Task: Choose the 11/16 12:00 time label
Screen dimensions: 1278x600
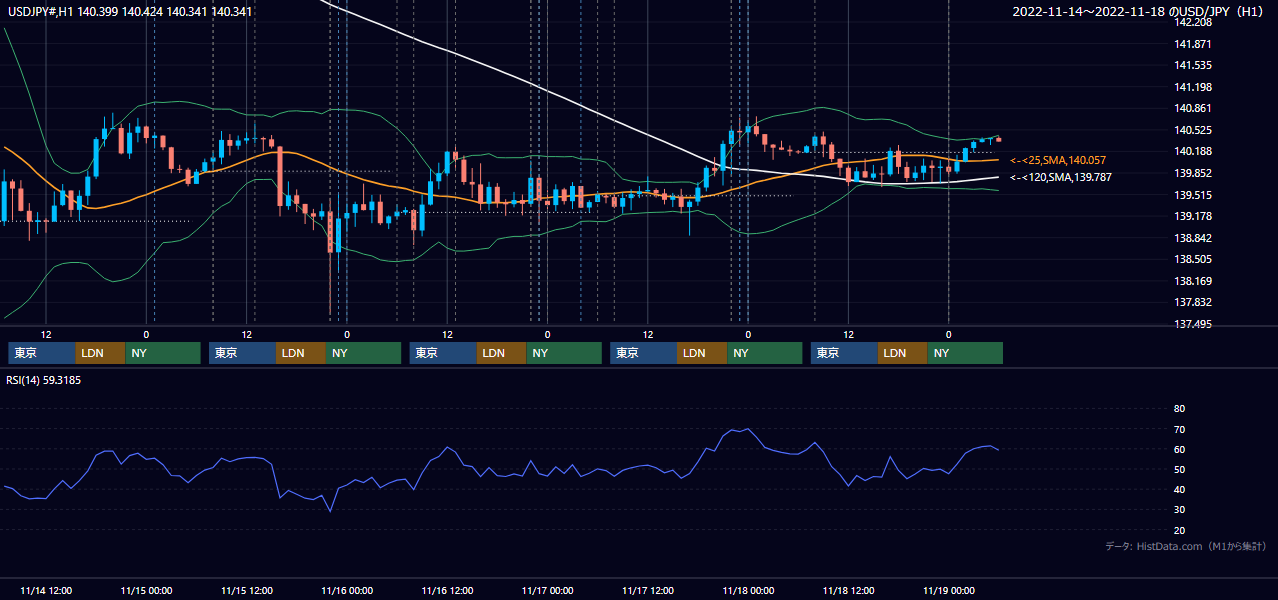Action: (448, 590)
